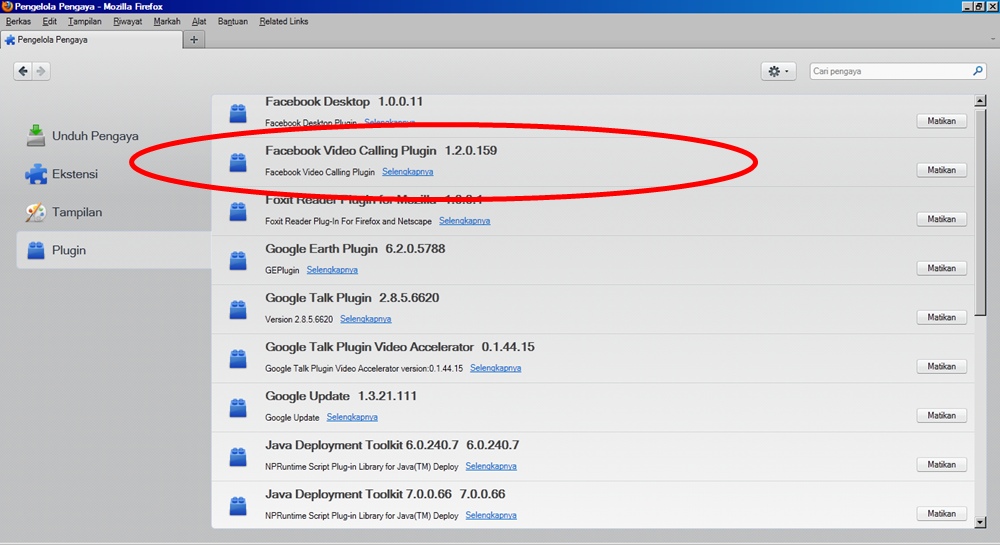This screenshot has width=1000, height=545.
Task: Open Selengkapnya link for GEPlugin
Action: (332, 270)
